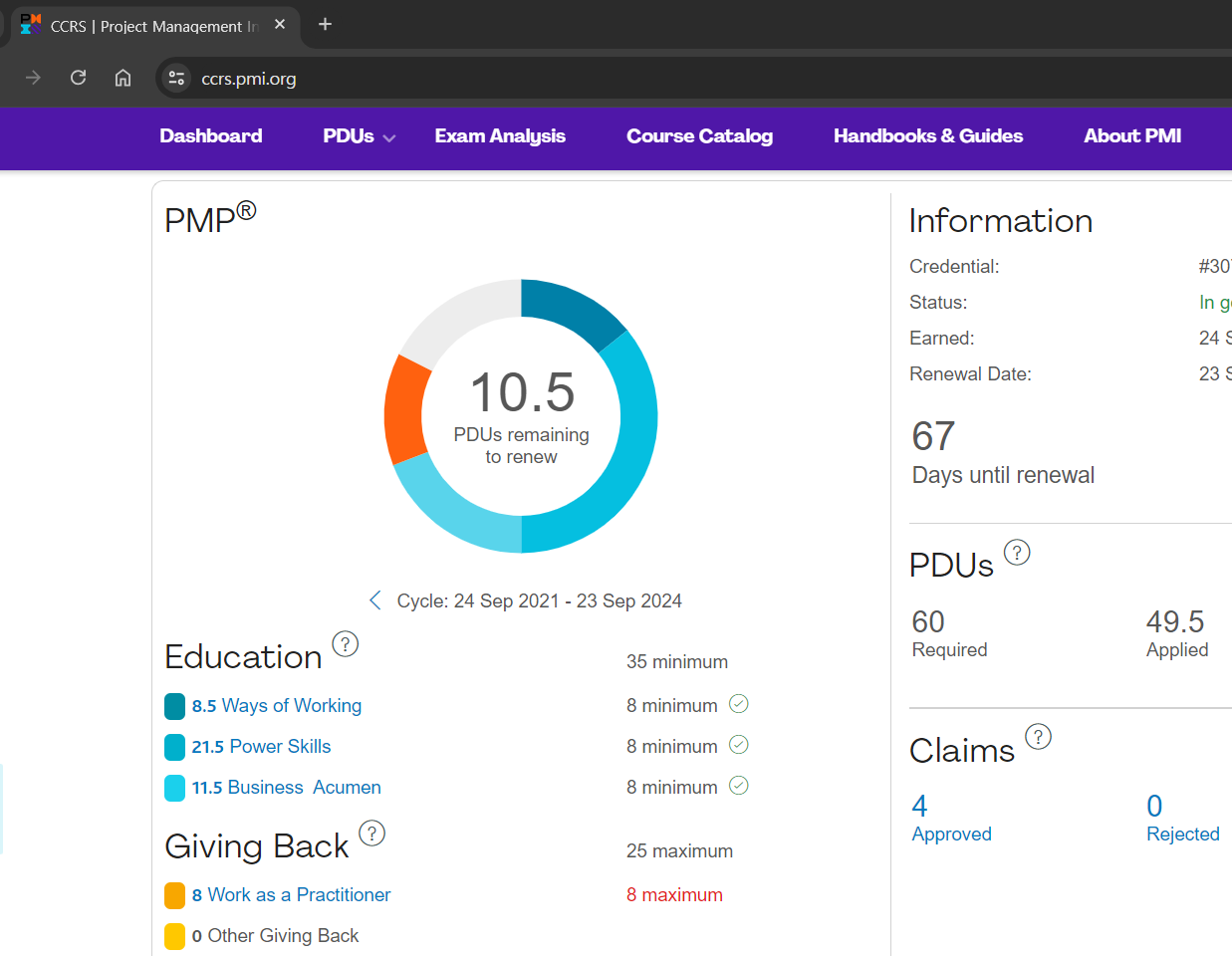Click Ways of Working minimum check mark
The height and width of the screenshot is (956, 1232).
pyautogui.click(x=739, y=704)
